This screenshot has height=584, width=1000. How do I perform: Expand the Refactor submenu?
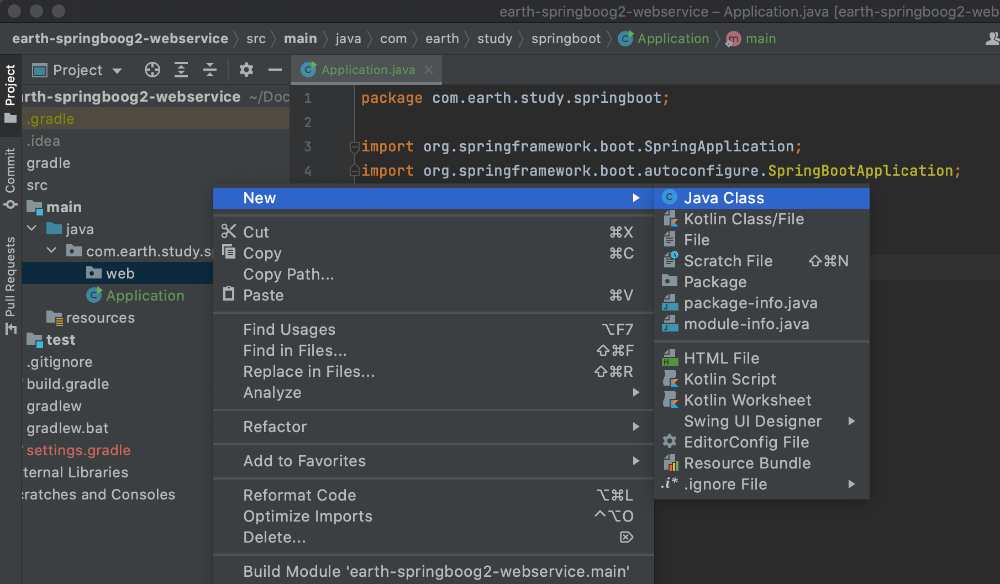433,427
